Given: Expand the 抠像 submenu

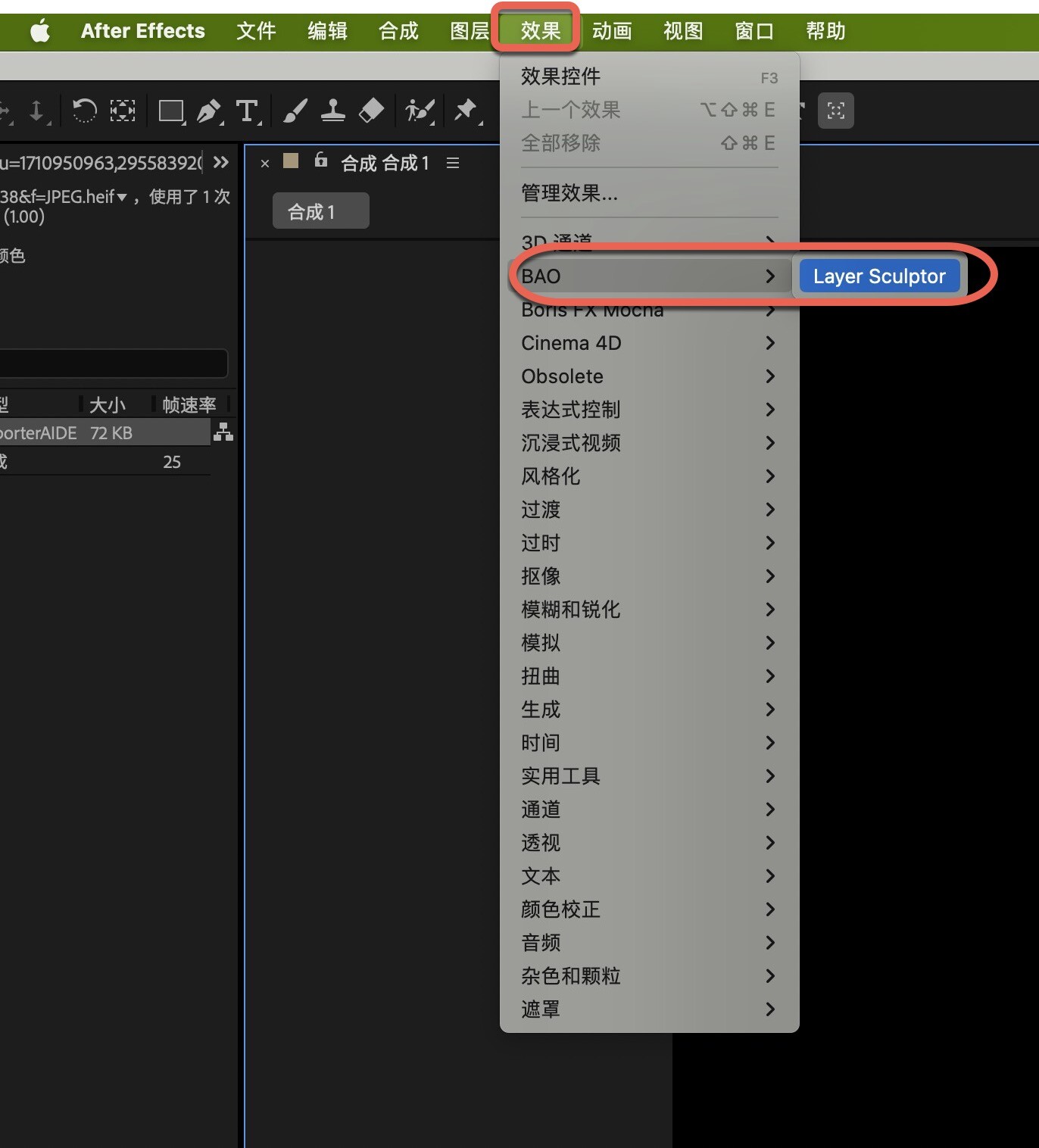Looking at the screenshot, I should click(650, 576).
